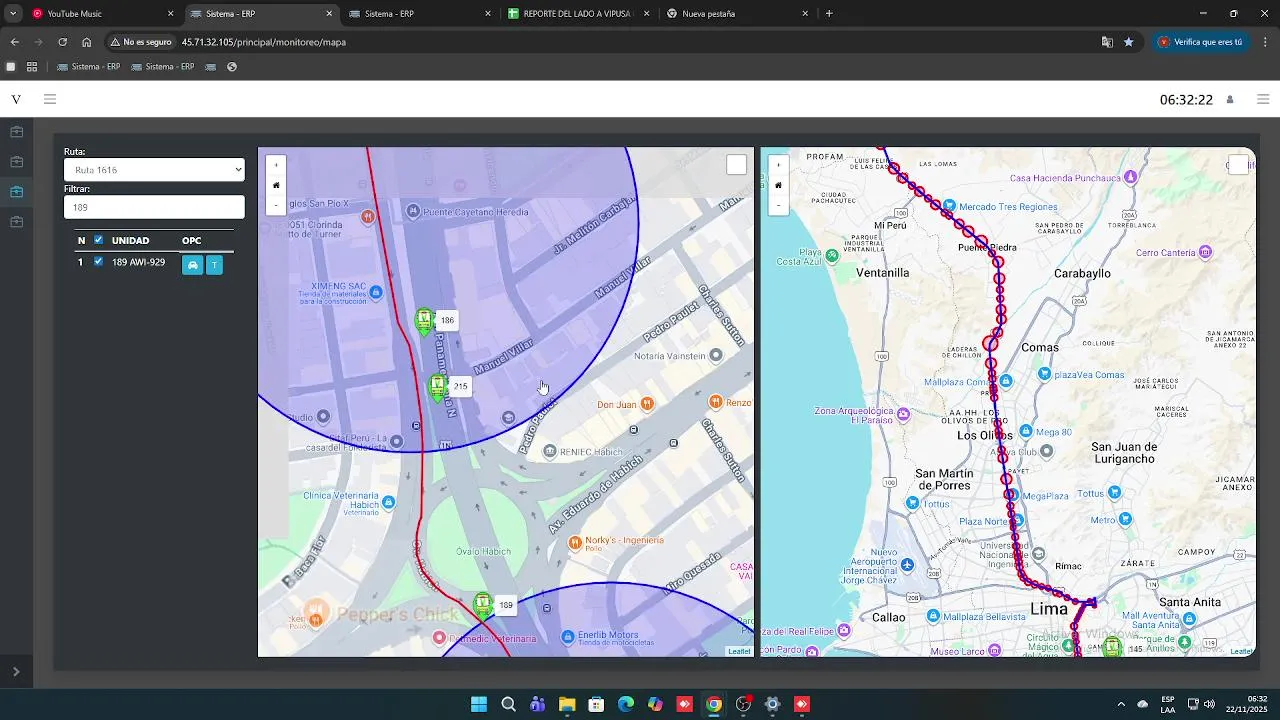Click the Verifica que eres tú profile button
The height and width of the screenshot is (720, 1280).
pyautogui.click(x=1200, y=42)
